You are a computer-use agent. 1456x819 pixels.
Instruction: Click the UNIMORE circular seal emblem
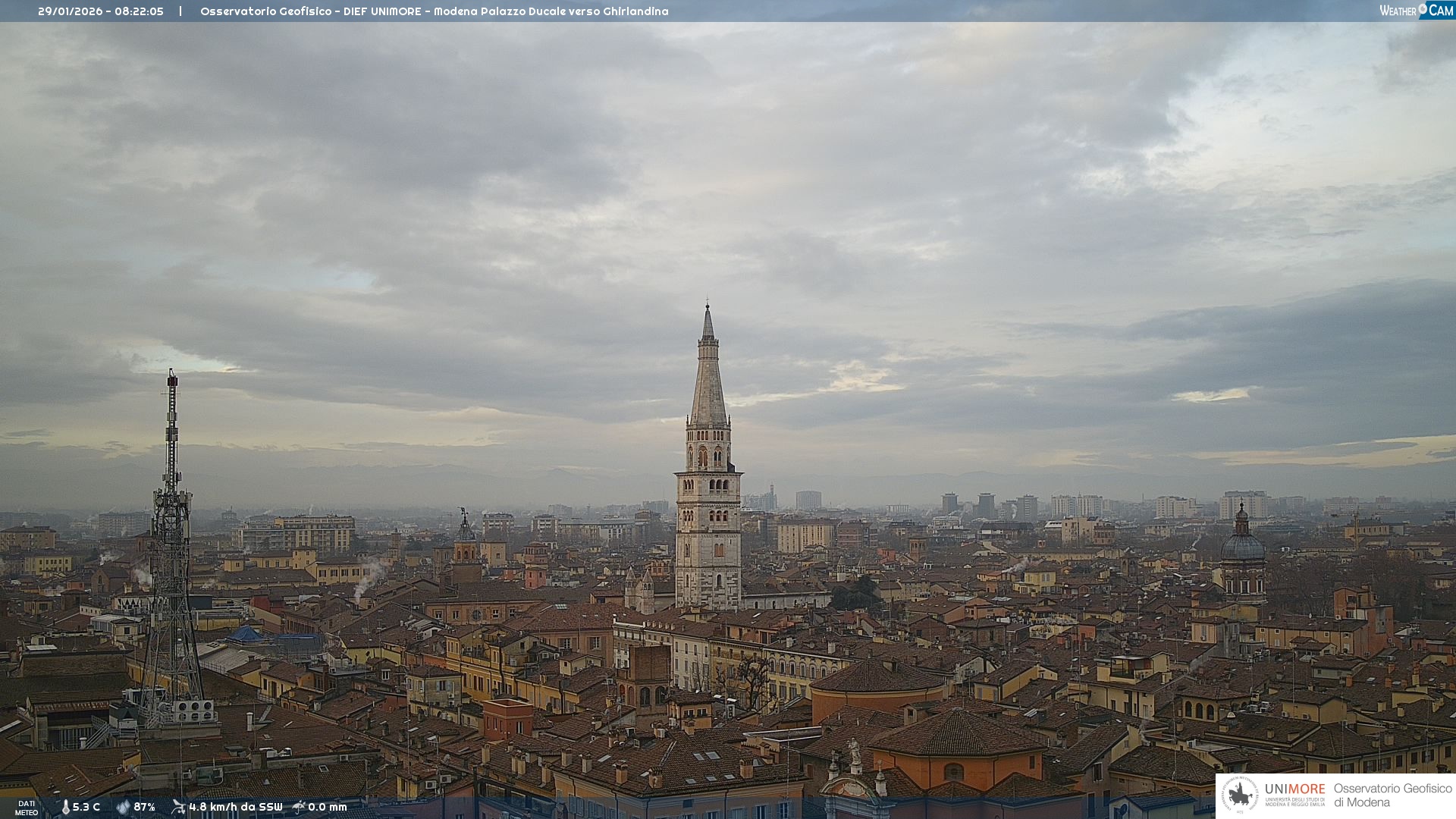point(1240,795)
